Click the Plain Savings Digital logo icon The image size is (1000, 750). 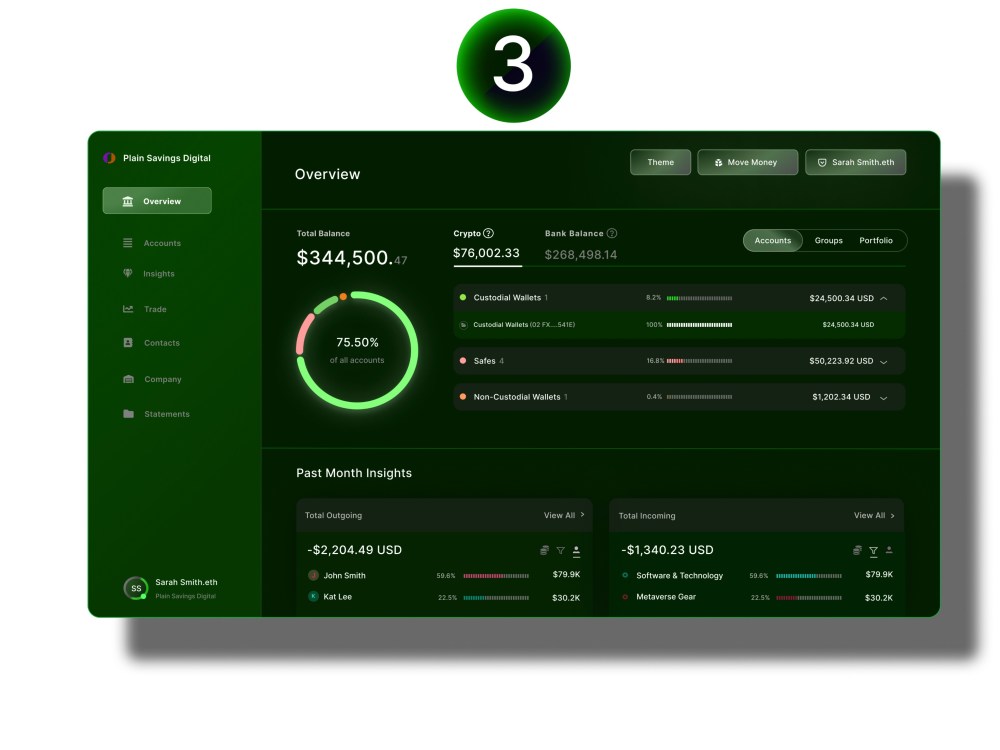tap(109, 158)
